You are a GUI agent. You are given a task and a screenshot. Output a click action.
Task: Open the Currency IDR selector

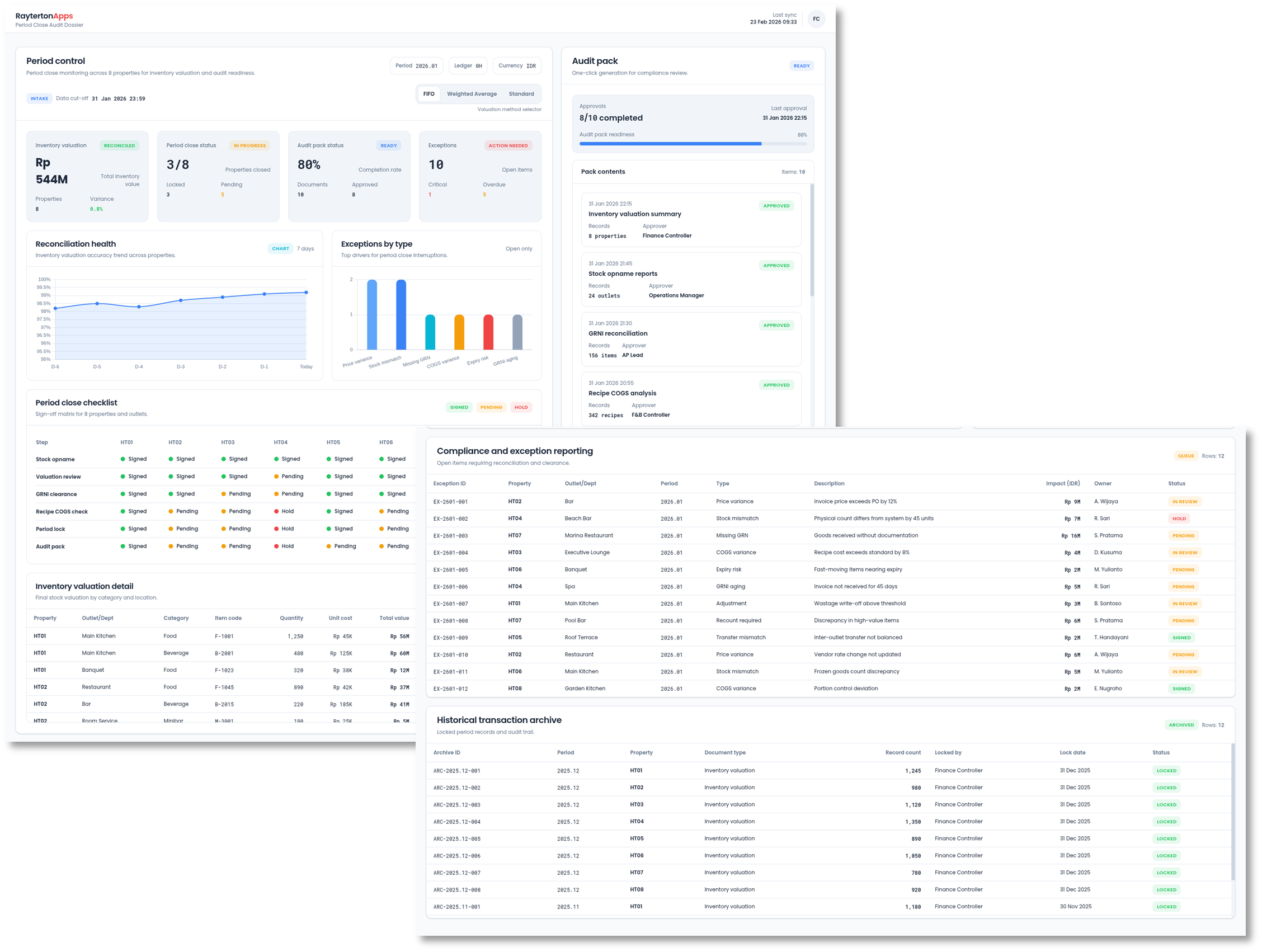(516, 65)
